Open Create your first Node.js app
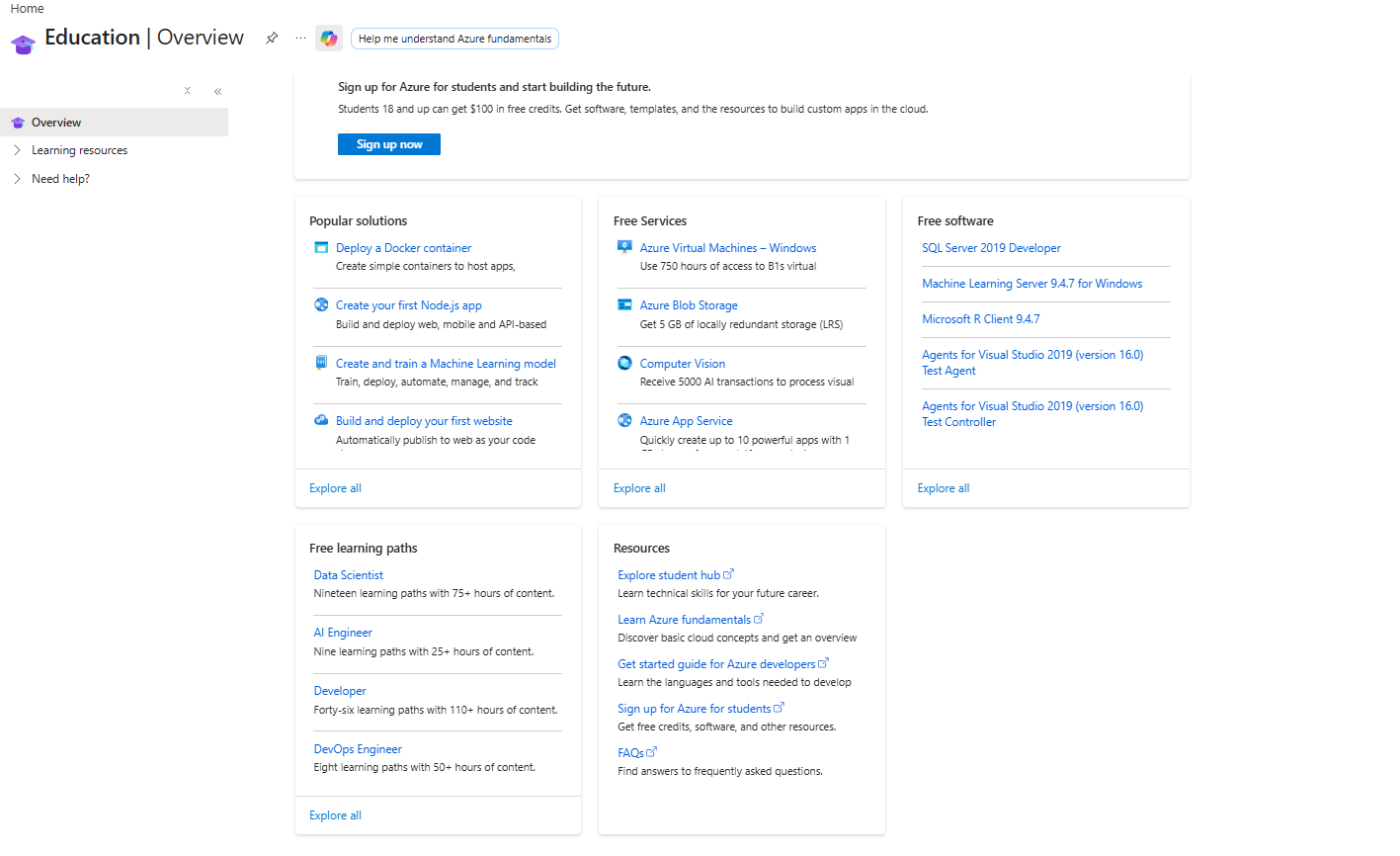This screenshot has height=856, width=1400. tap(409, 305)
